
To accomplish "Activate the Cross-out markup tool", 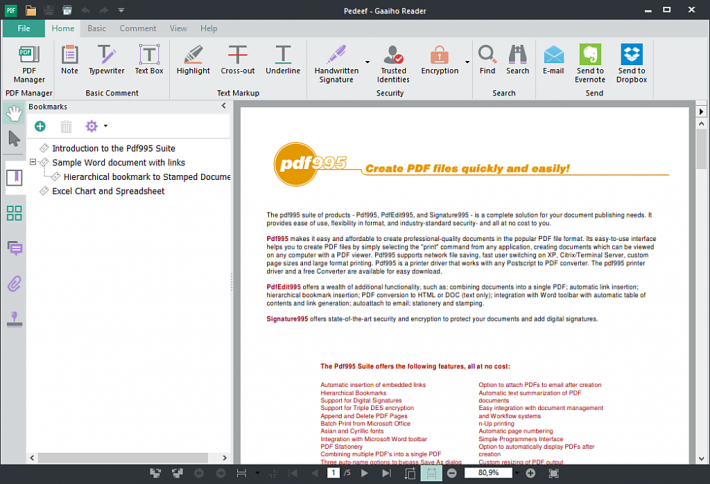I will [238, 60].
